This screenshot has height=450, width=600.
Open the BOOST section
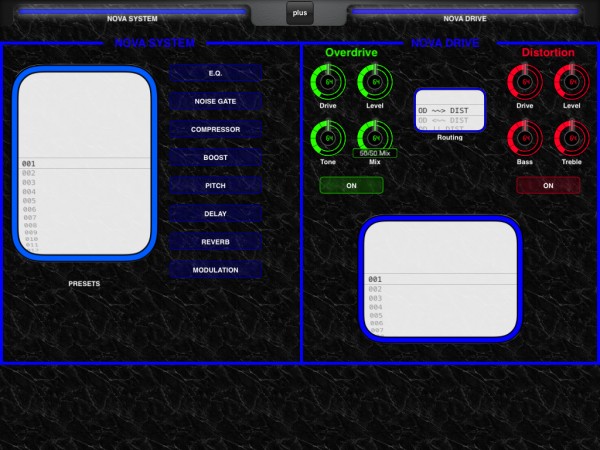click(215, 158)
